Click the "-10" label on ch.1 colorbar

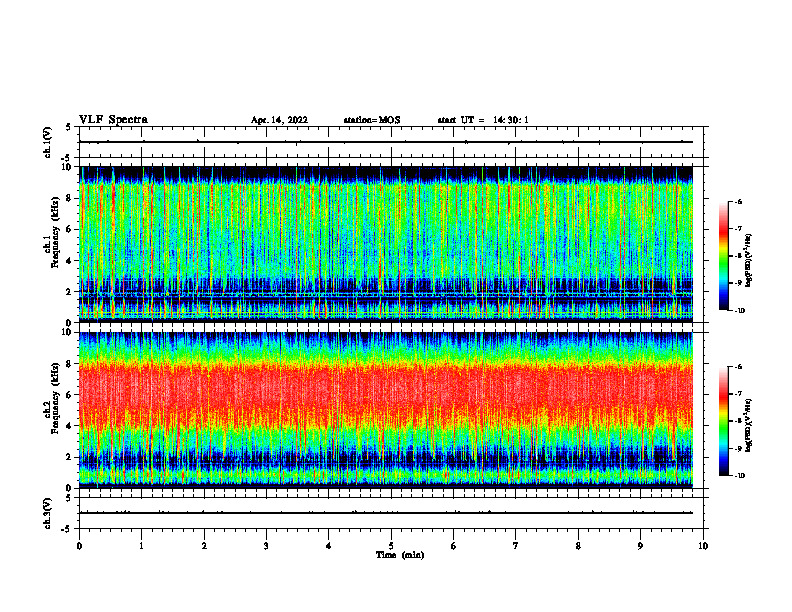pos(739,311)
